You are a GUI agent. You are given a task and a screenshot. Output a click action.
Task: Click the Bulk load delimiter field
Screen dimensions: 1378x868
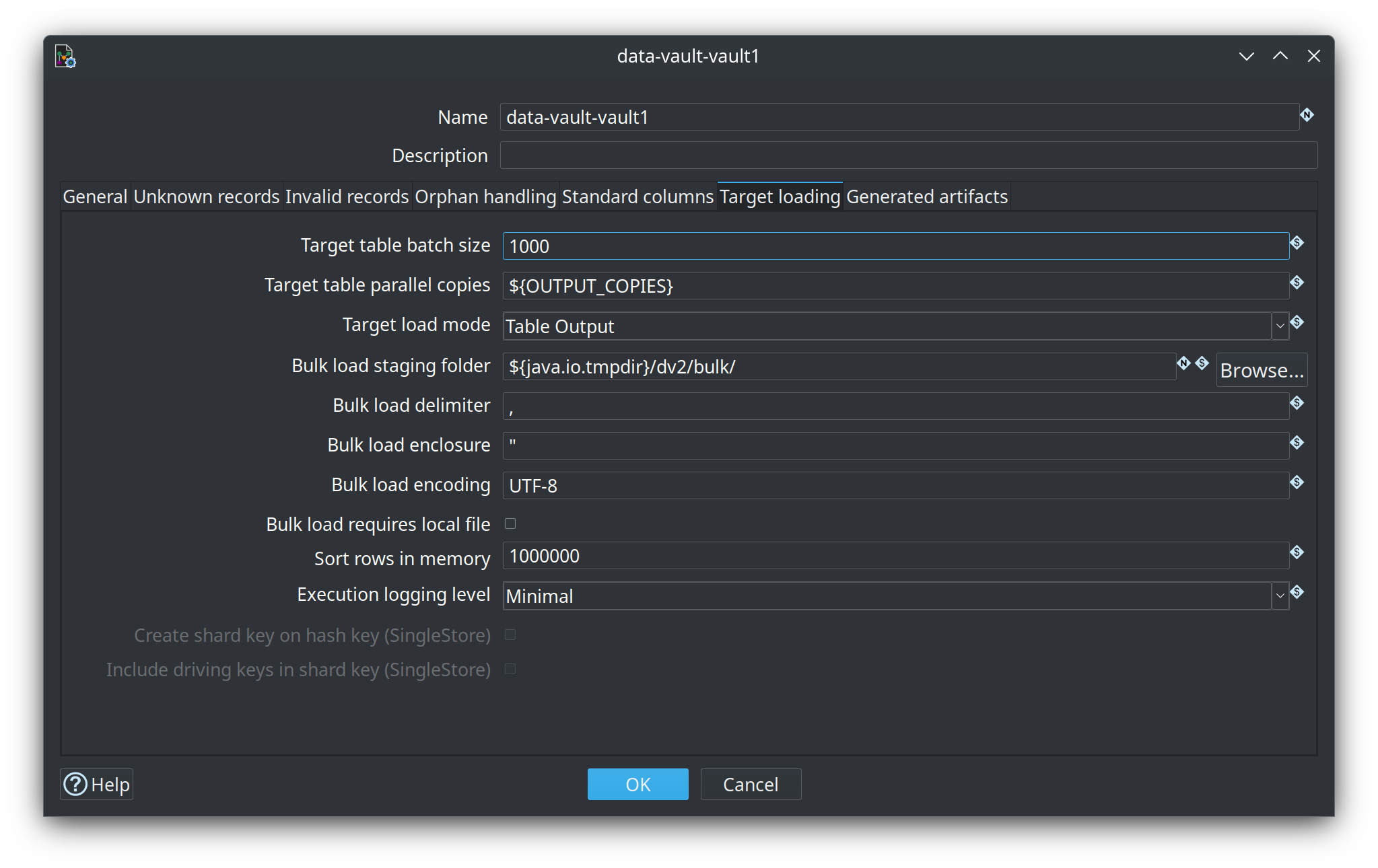point(896,406)
